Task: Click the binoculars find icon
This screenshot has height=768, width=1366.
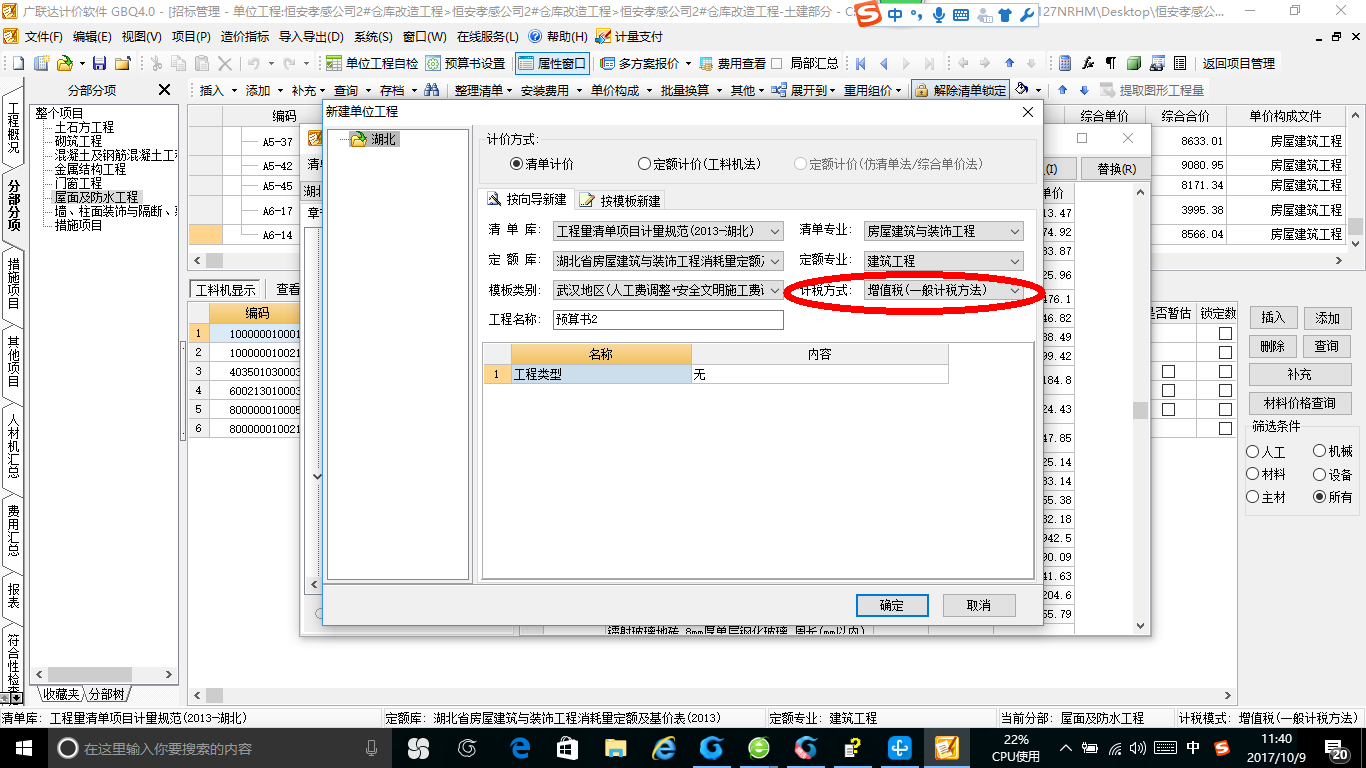Action: point(432,90)
